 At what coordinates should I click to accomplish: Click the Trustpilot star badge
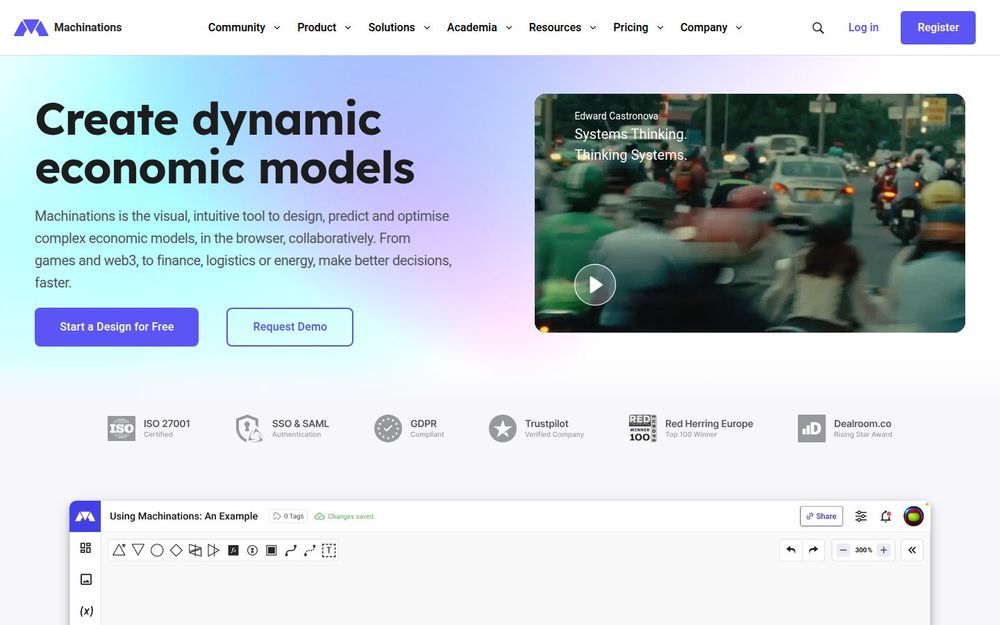point(536,428)
